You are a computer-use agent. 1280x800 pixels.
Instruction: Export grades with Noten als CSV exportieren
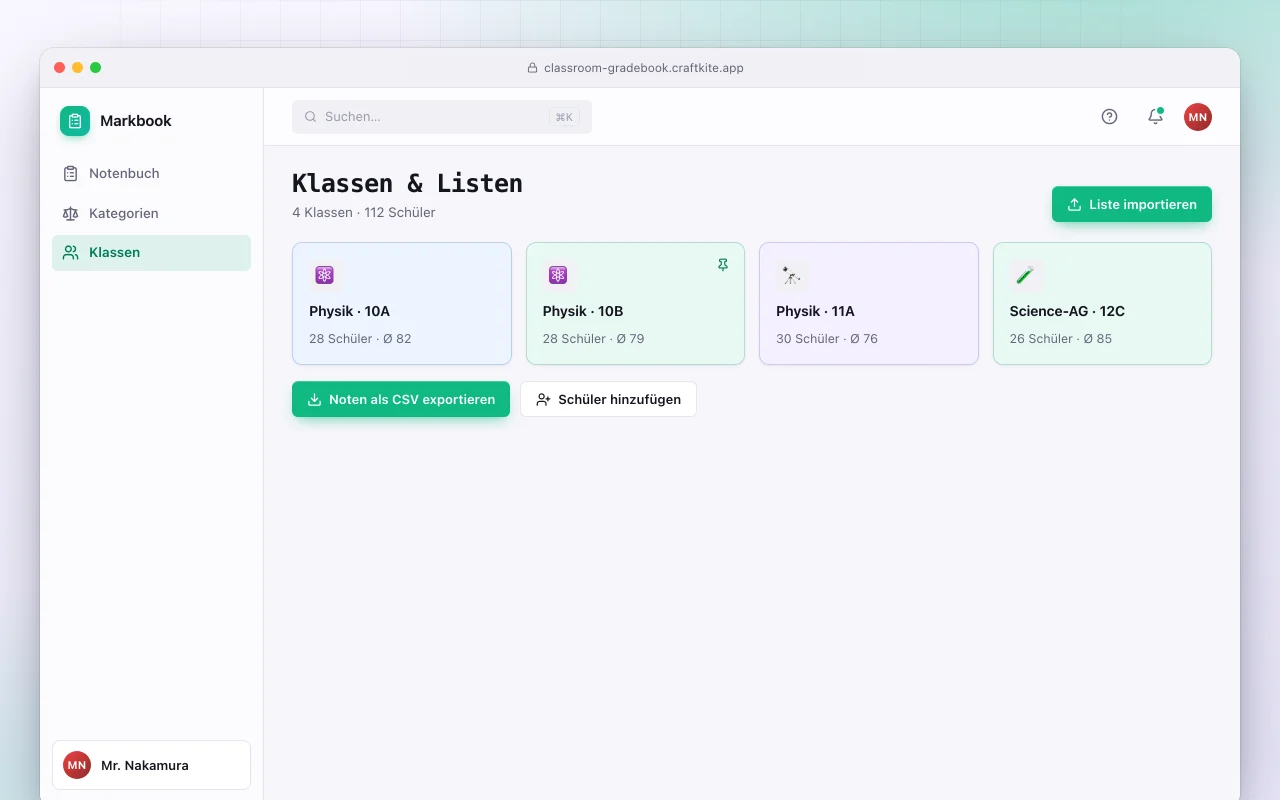pos(401,399)
